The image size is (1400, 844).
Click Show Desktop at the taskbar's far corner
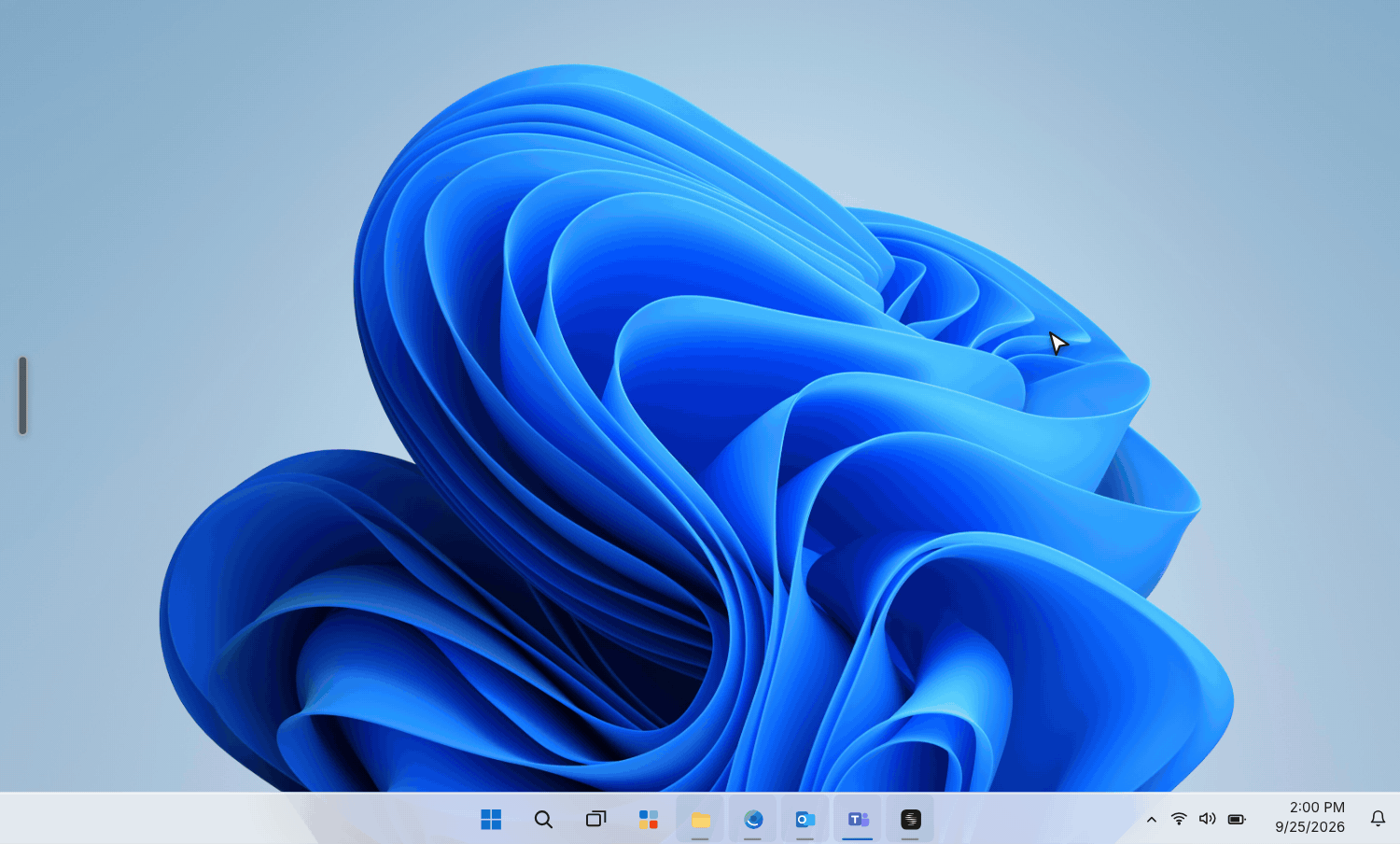[1397, 819]
